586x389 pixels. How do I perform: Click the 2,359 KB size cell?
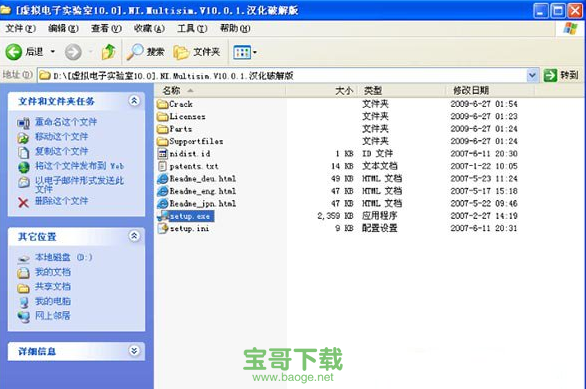point(335,216)
